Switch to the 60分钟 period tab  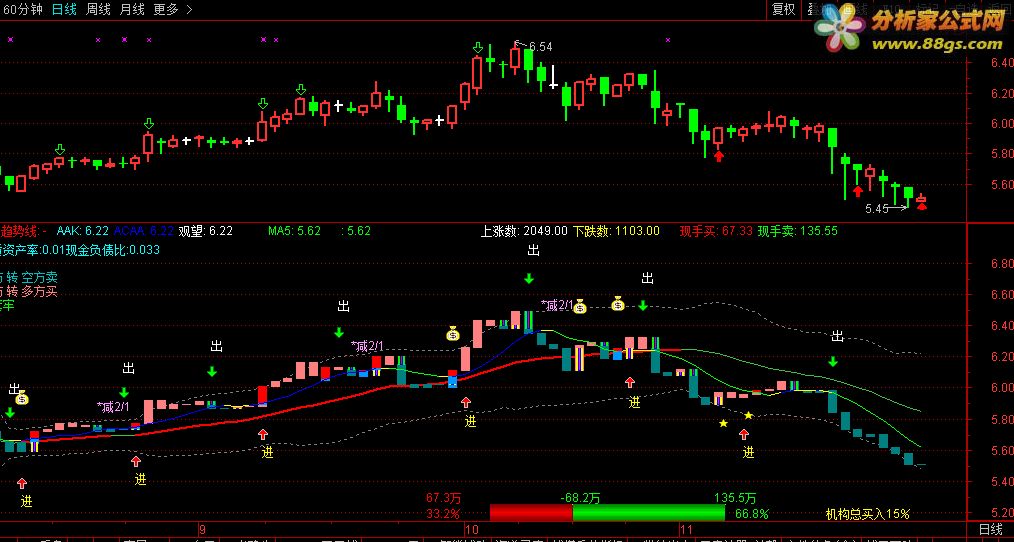click(21, 9)
